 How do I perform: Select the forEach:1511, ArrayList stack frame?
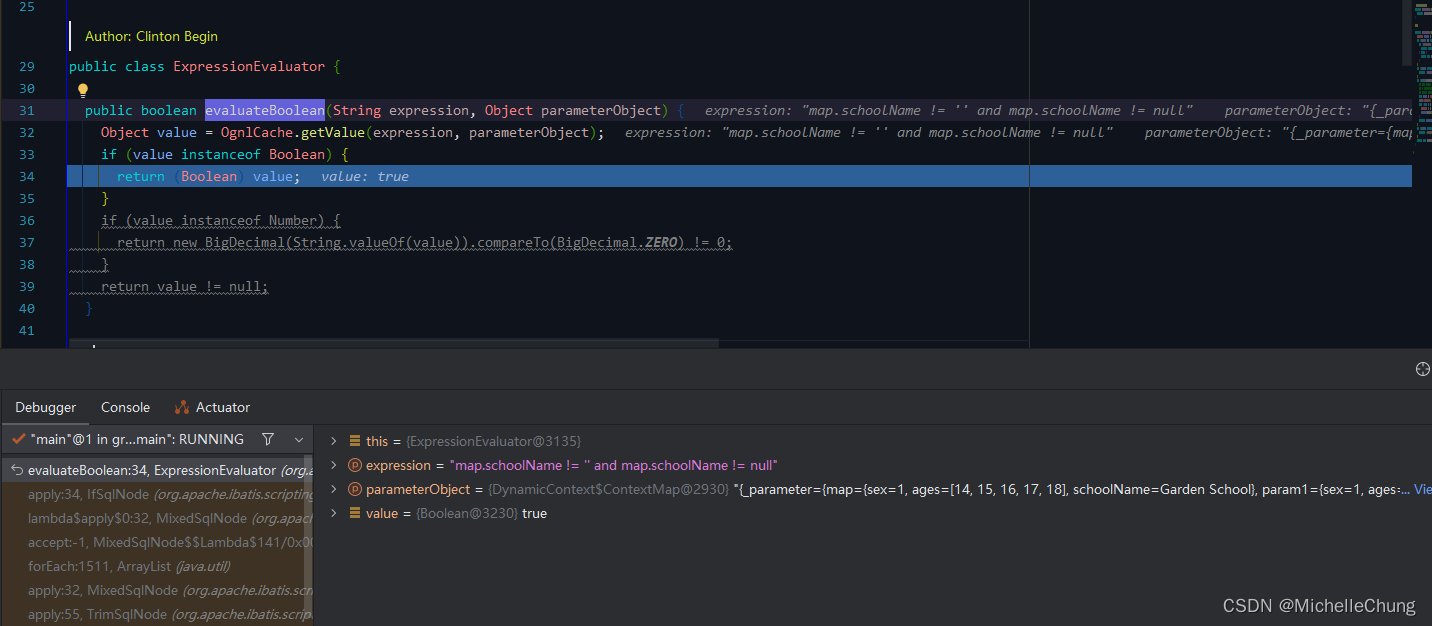tap(157, 566)
